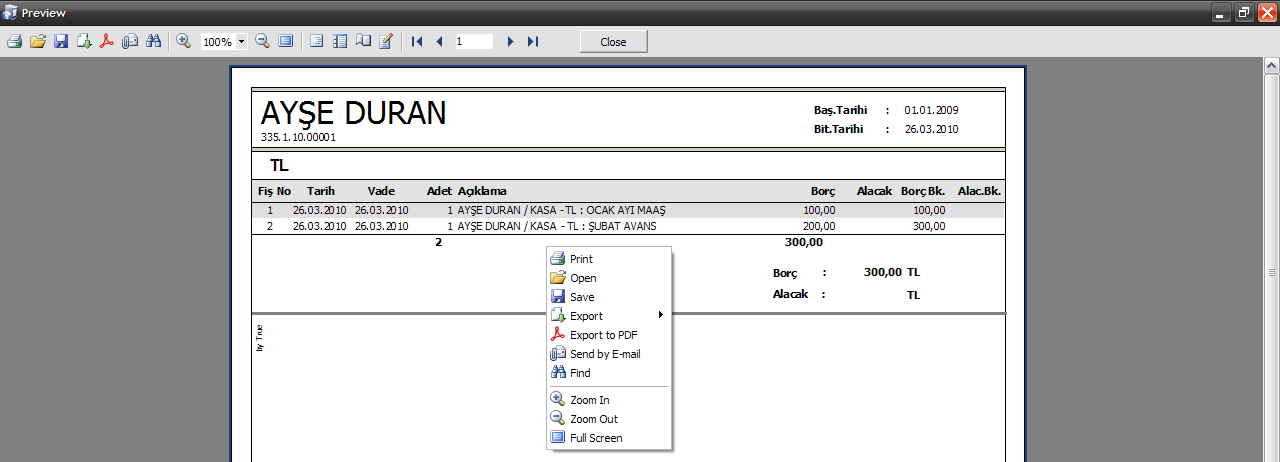Choose Send by E-mail in context menu

(x=605, y=354)
